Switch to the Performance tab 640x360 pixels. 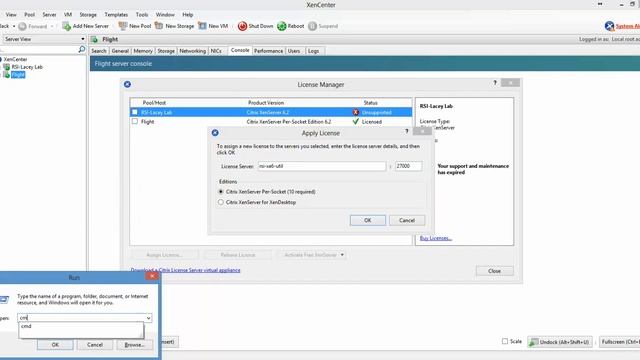coord(268,51)
